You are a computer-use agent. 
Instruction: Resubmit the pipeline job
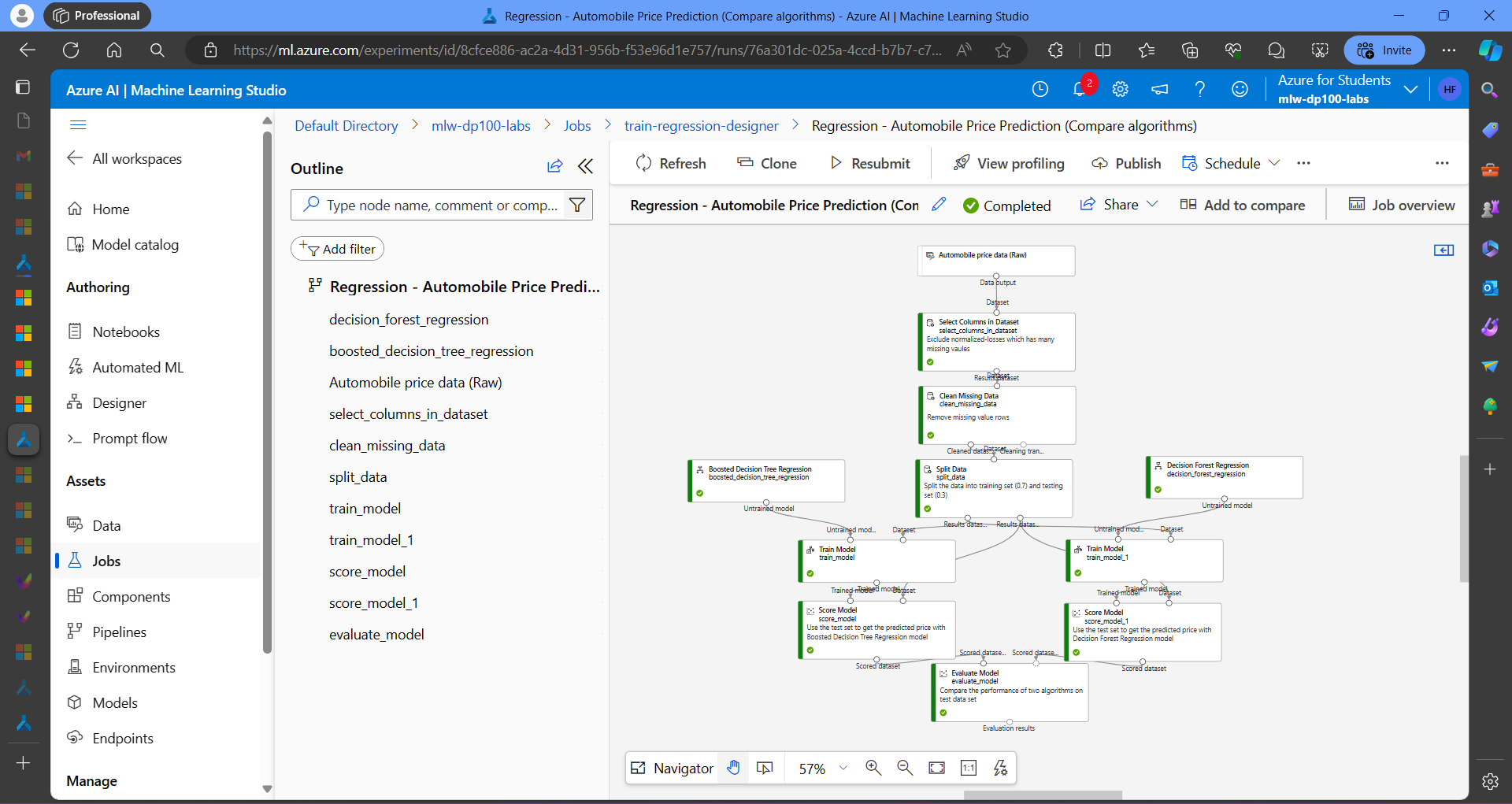(x=870, y=163)
